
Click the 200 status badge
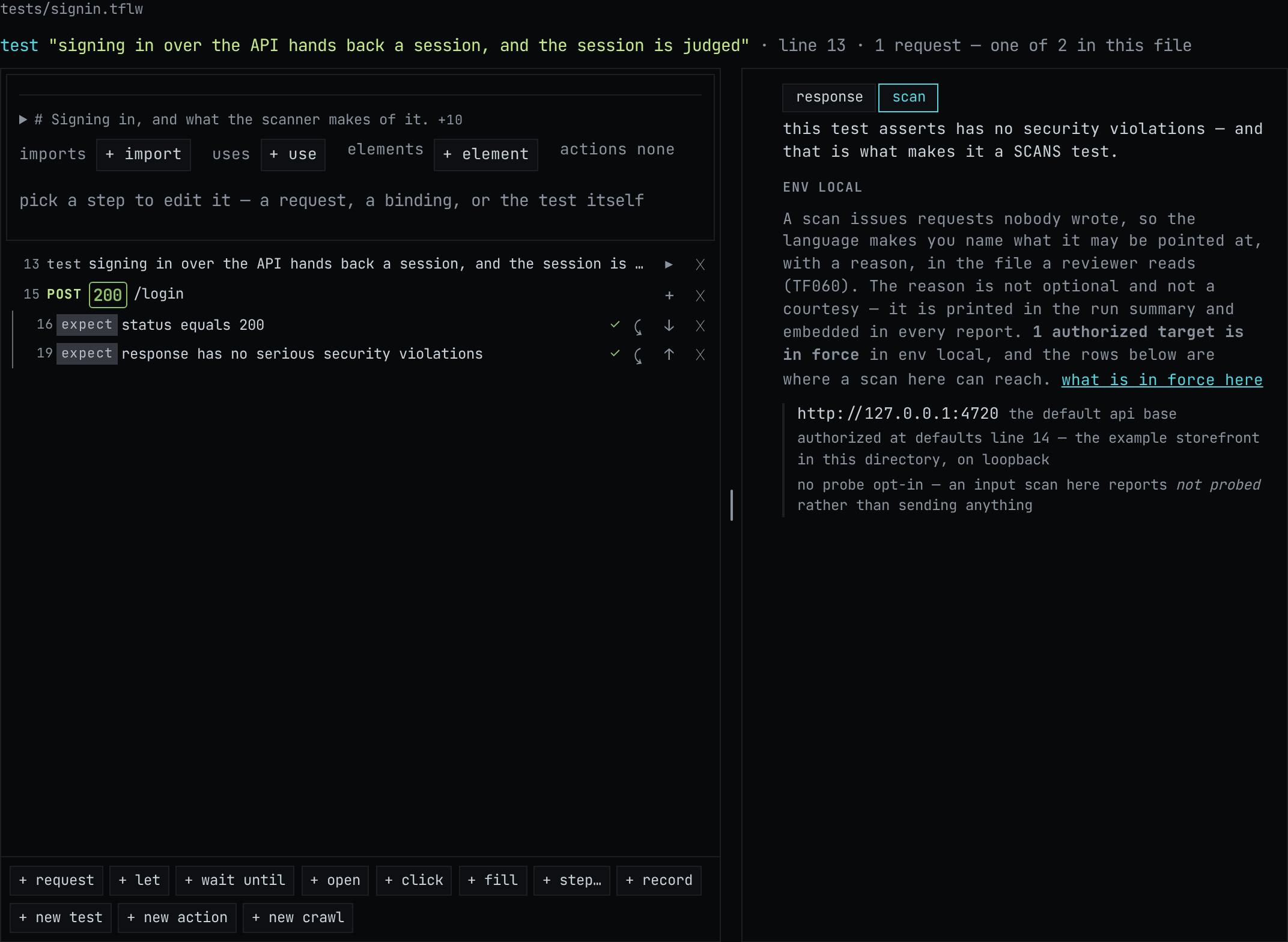tap(108, 295)
